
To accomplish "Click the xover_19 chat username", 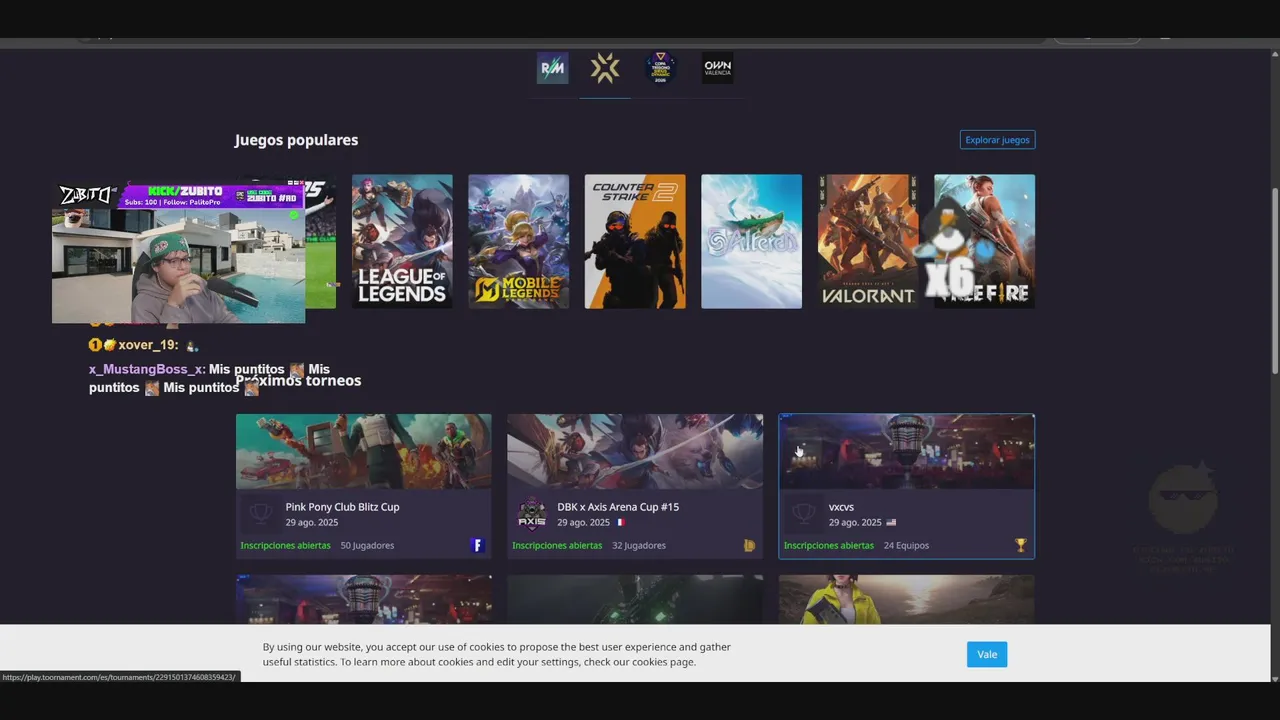I will click(148, 345).
